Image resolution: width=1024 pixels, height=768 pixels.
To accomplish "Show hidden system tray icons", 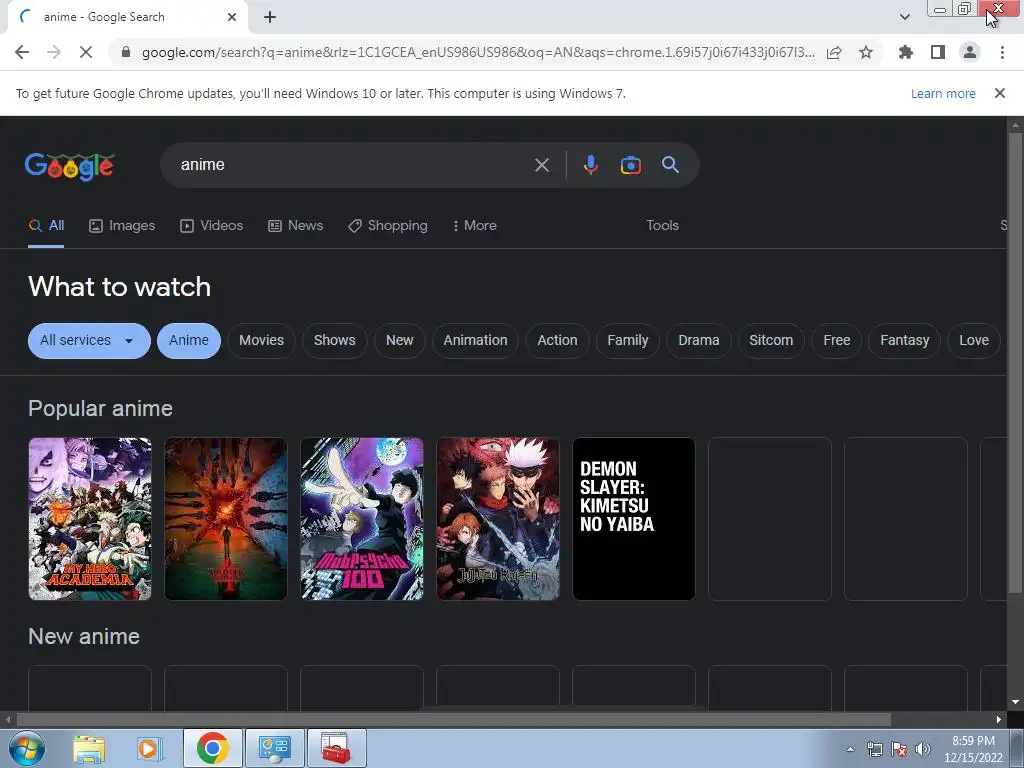I will click(850, 749).
